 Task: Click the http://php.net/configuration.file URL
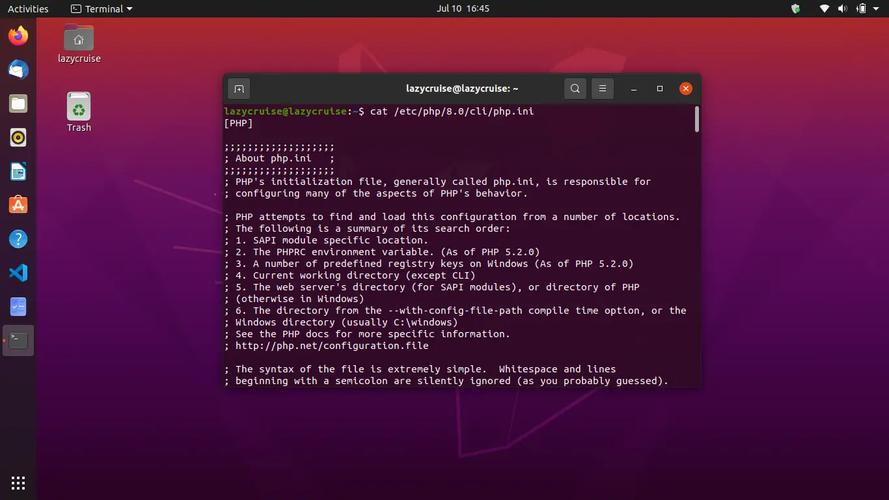tap(332, 345)
